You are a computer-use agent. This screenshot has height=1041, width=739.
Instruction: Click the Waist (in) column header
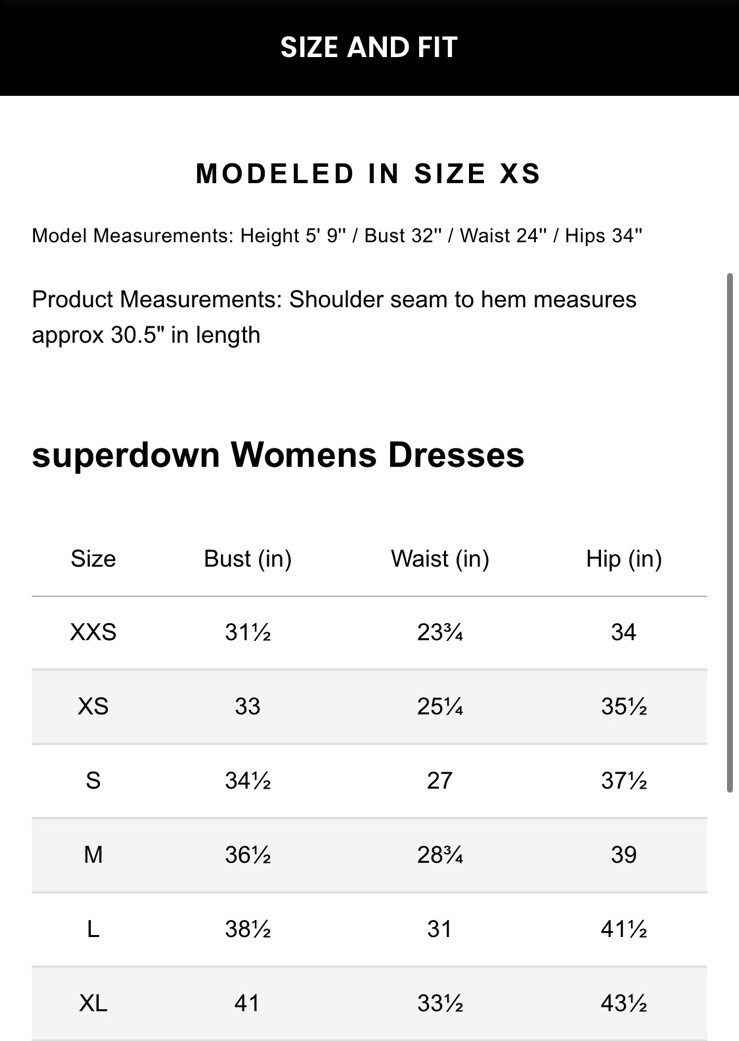(x=440, y=559)
